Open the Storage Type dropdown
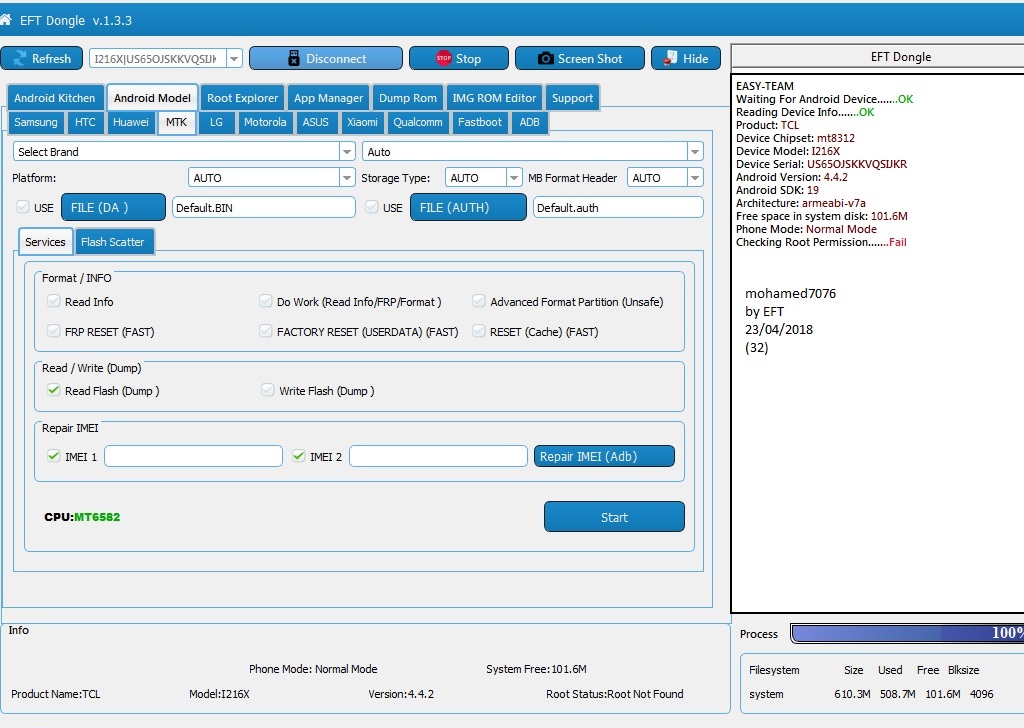Image resolution: width=1024 pixels, height=728 pixels. coord(483,178)
